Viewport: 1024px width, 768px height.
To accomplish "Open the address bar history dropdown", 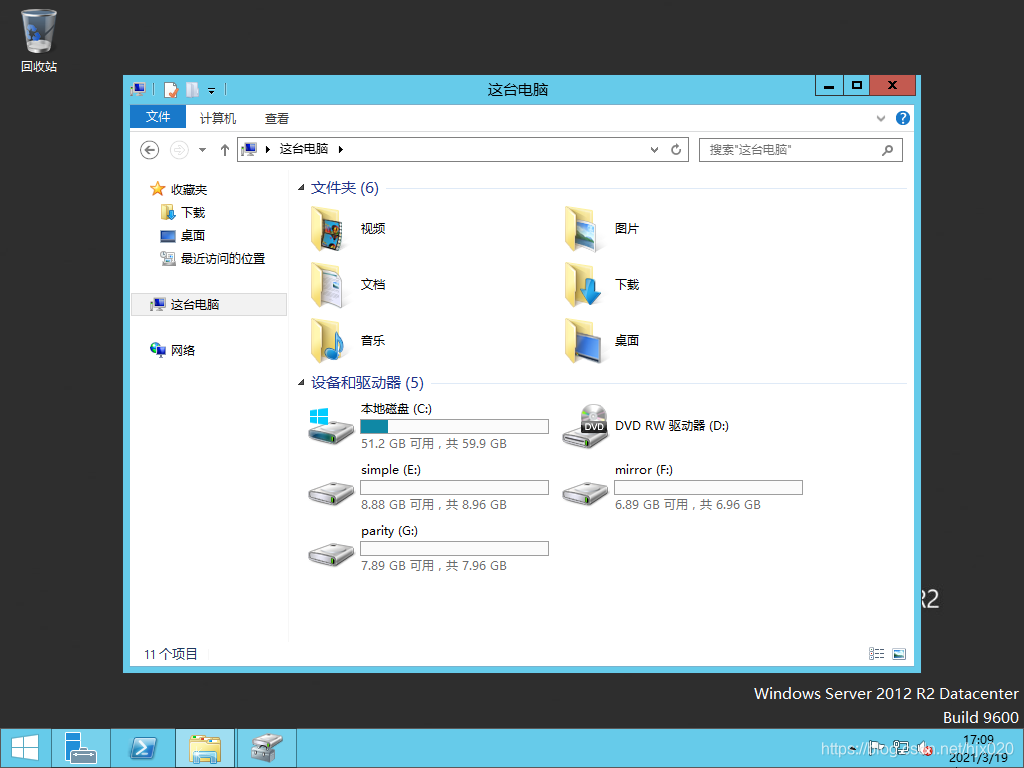I will pos(654,150).
